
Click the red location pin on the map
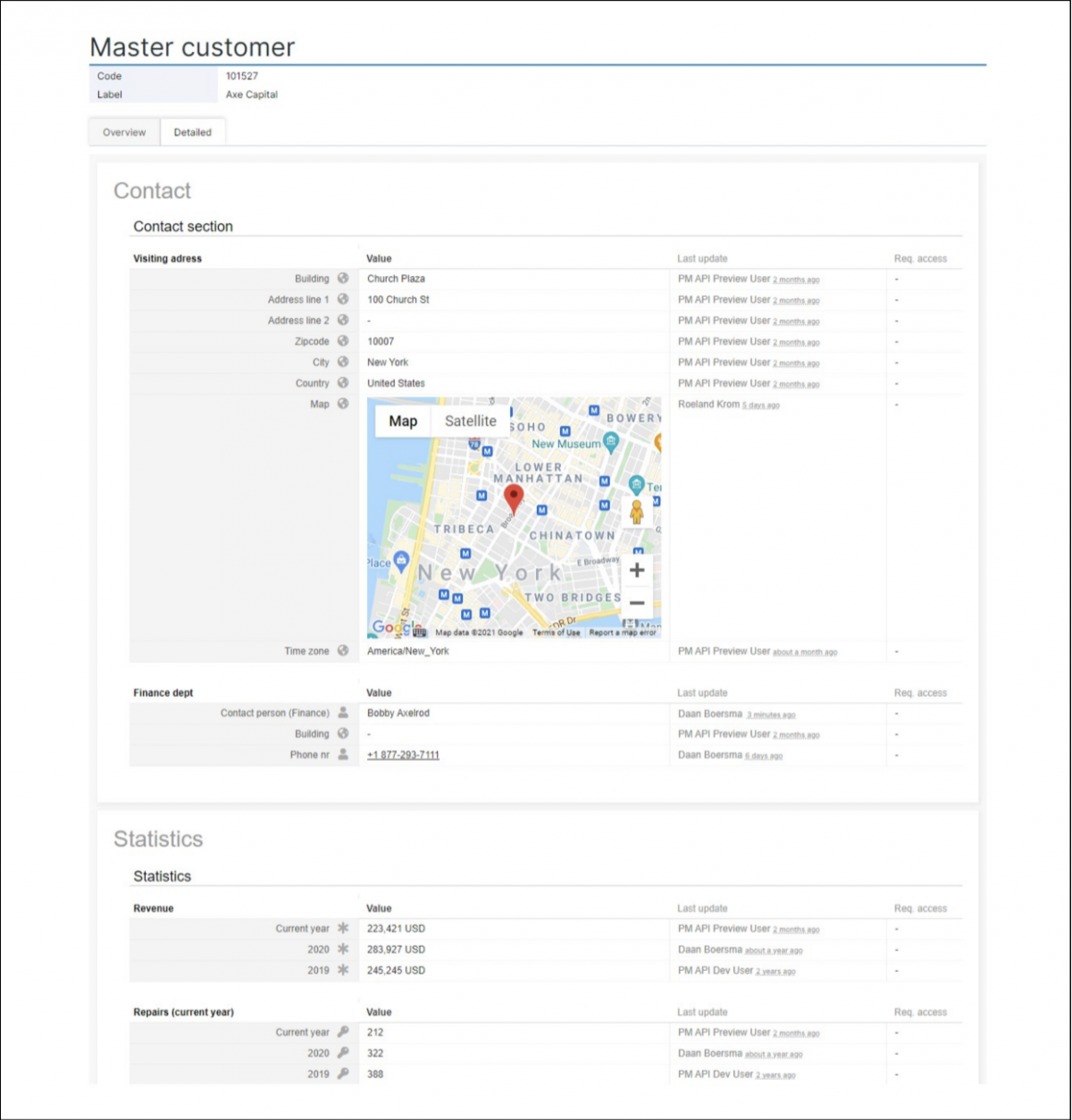click(514, 500)
